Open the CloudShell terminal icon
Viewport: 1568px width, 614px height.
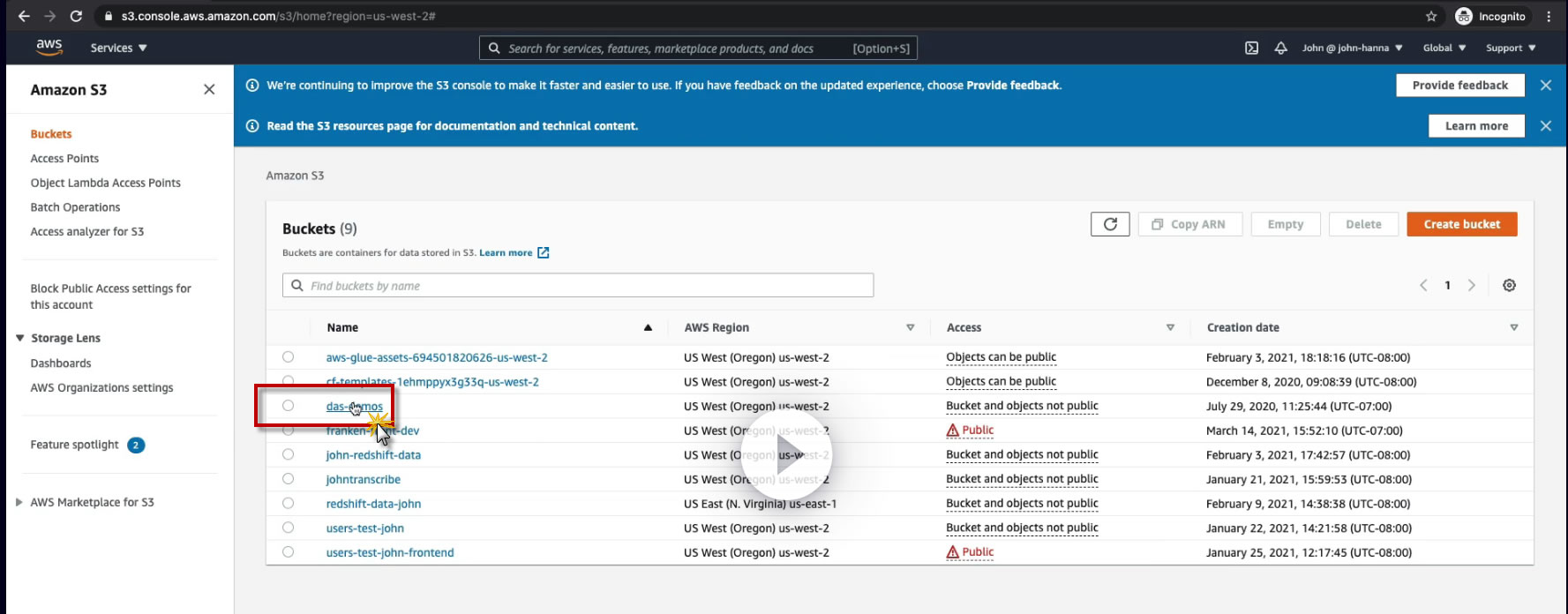(x=1251, y=48)
